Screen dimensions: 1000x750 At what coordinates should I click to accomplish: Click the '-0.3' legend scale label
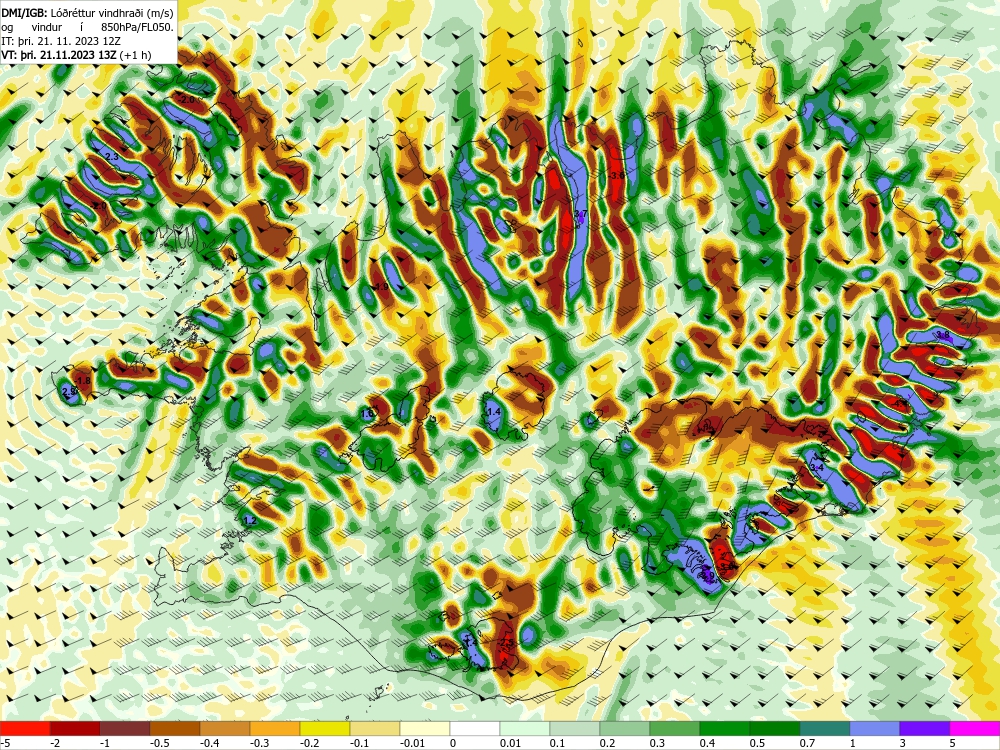(x=258, y=743)
